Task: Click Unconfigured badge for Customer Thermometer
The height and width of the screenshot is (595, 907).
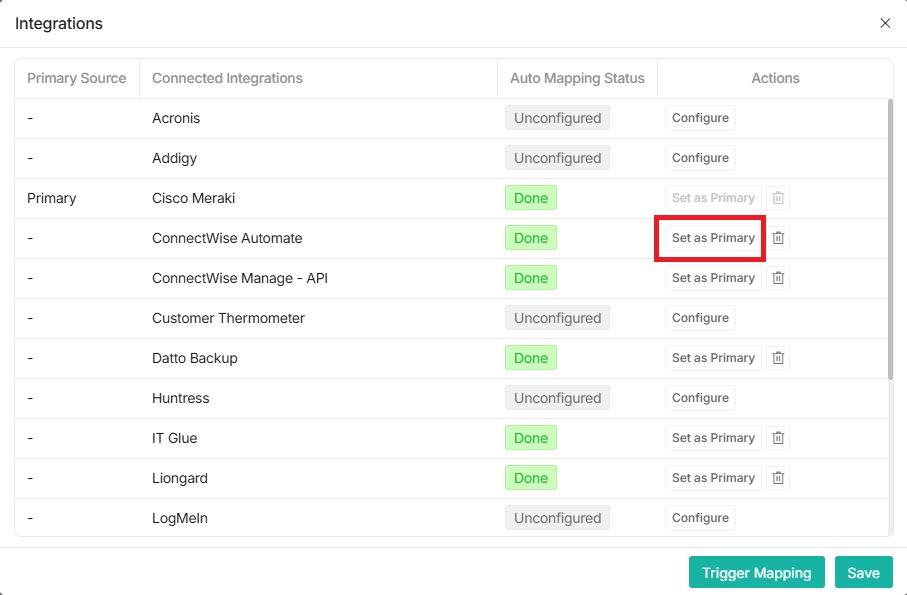Action: [557, 318]
